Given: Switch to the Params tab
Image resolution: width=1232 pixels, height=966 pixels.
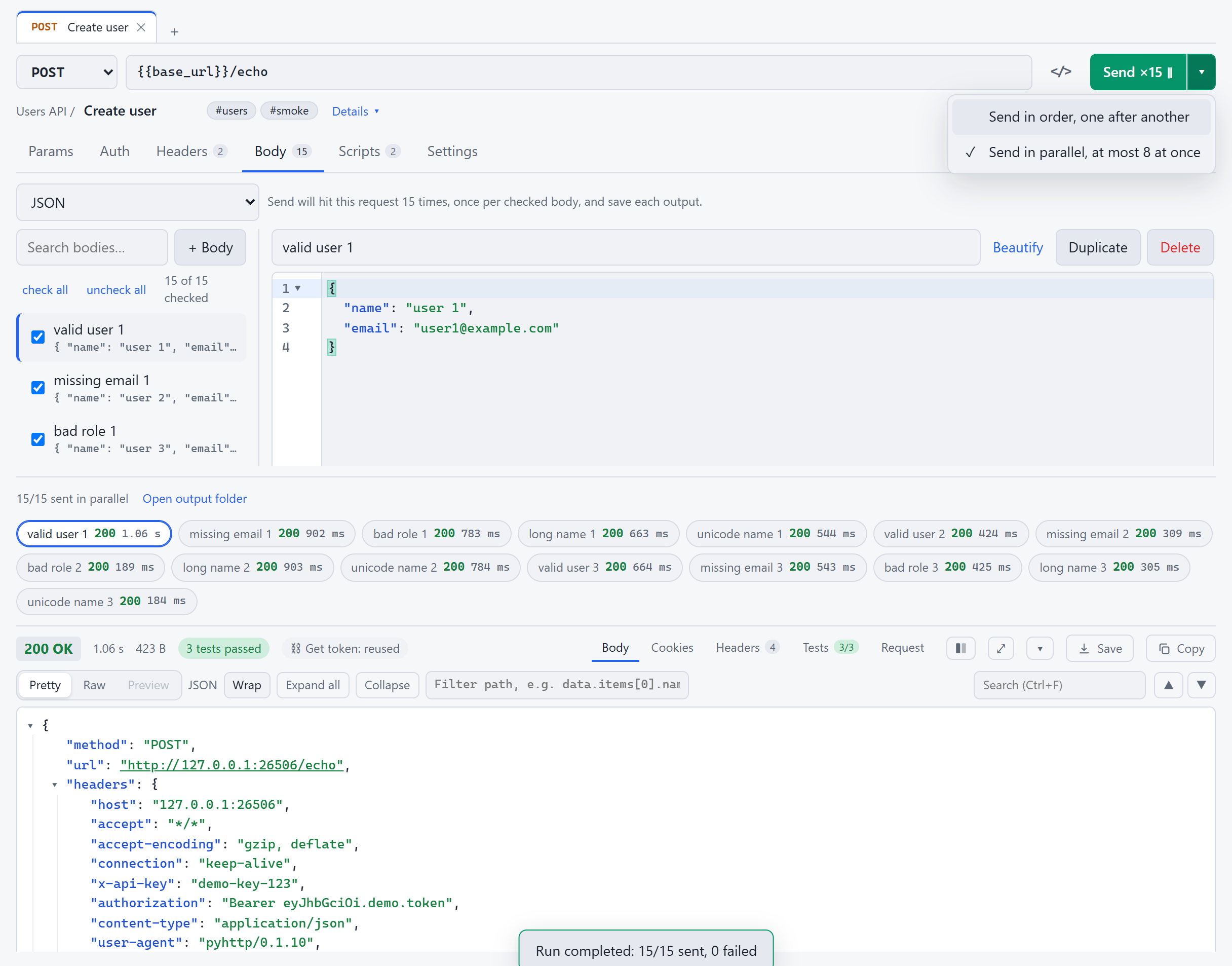Looking at the screenshot, I should (x=51, y=152).
